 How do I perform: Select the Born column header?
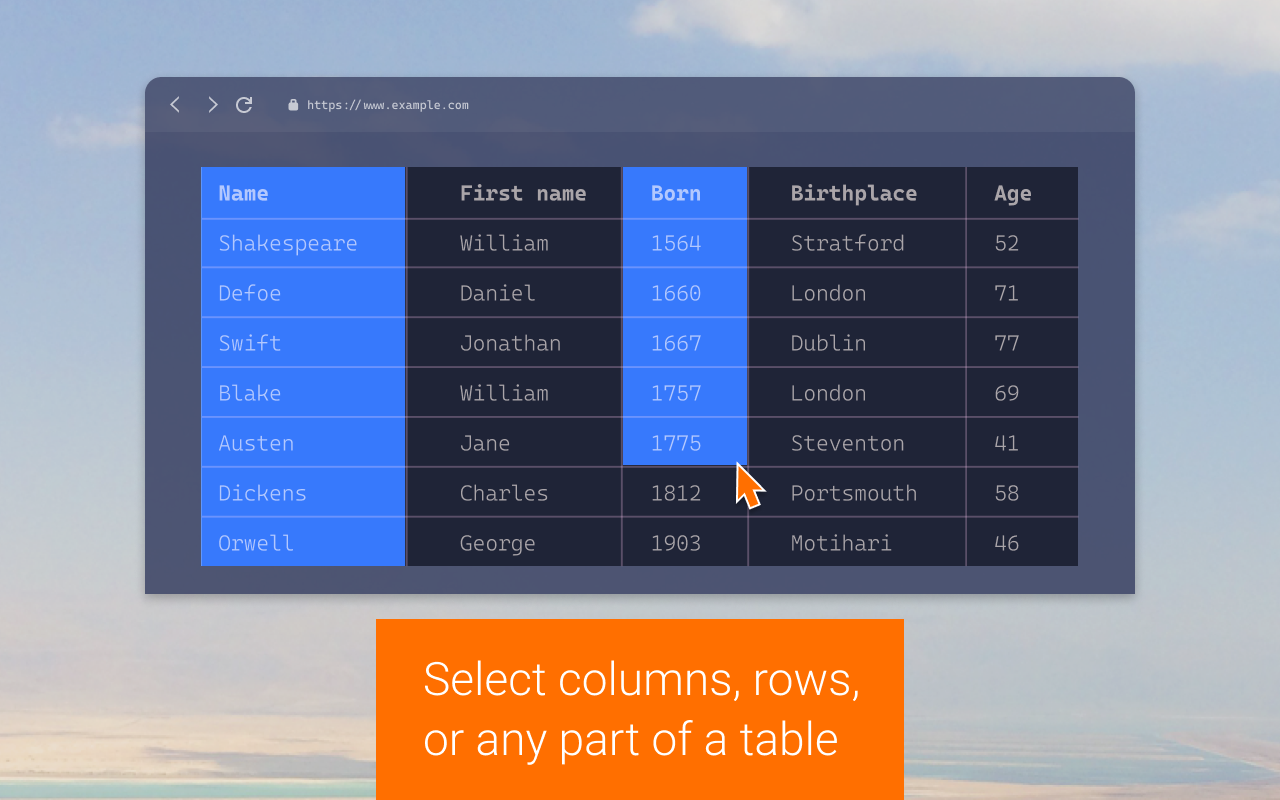click(x=685, y=193)
